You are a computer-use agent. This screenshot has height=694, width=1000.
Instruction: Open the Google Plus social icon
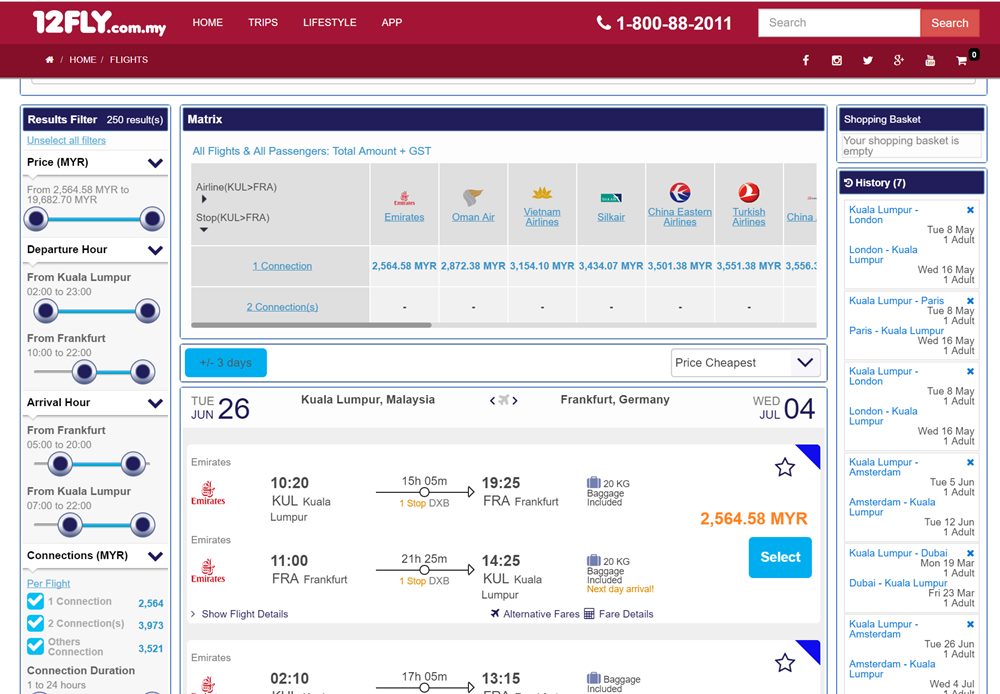click(899, 60)
